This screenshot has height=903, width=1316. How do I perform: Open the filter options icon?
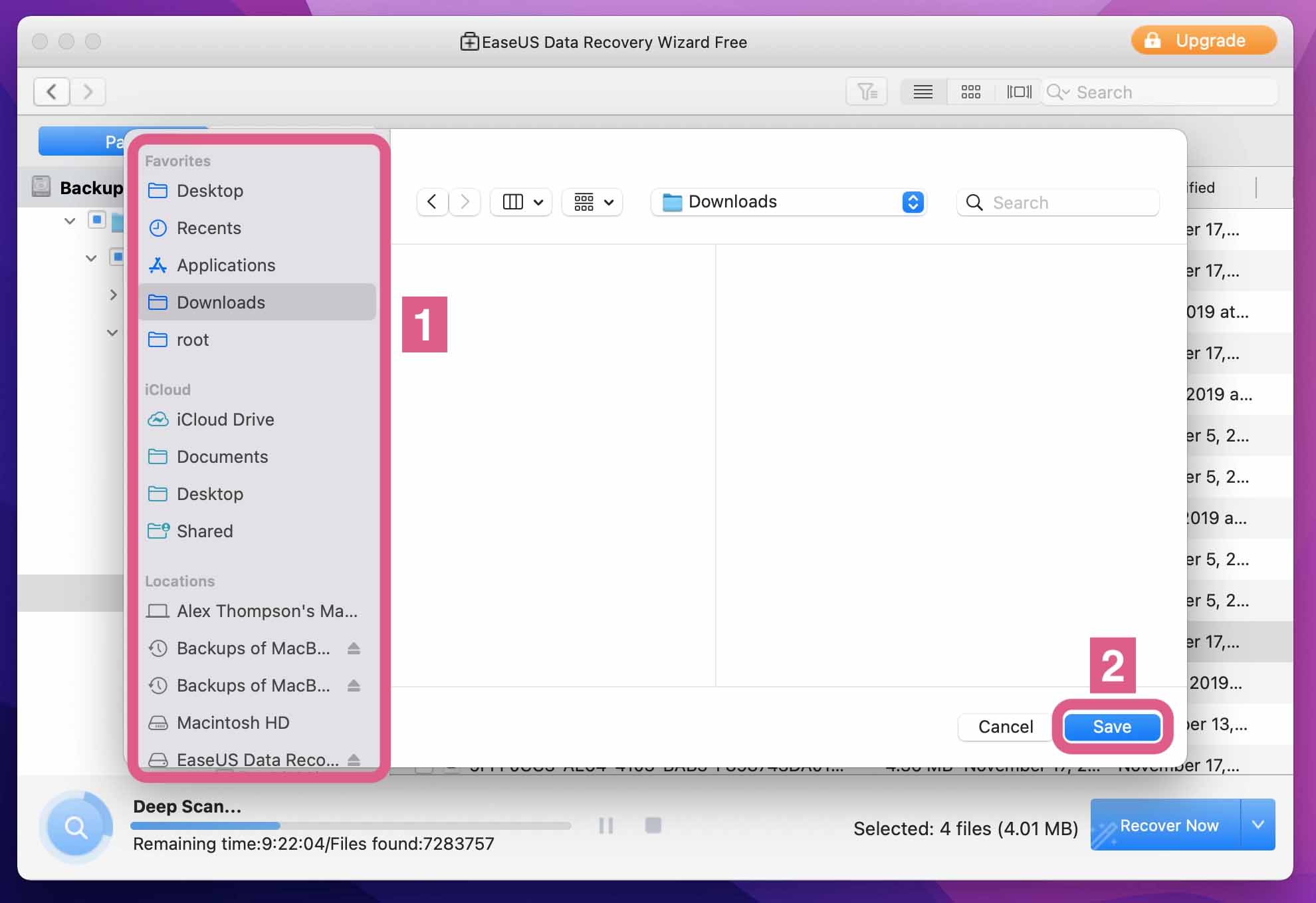[x=867, y=92]
